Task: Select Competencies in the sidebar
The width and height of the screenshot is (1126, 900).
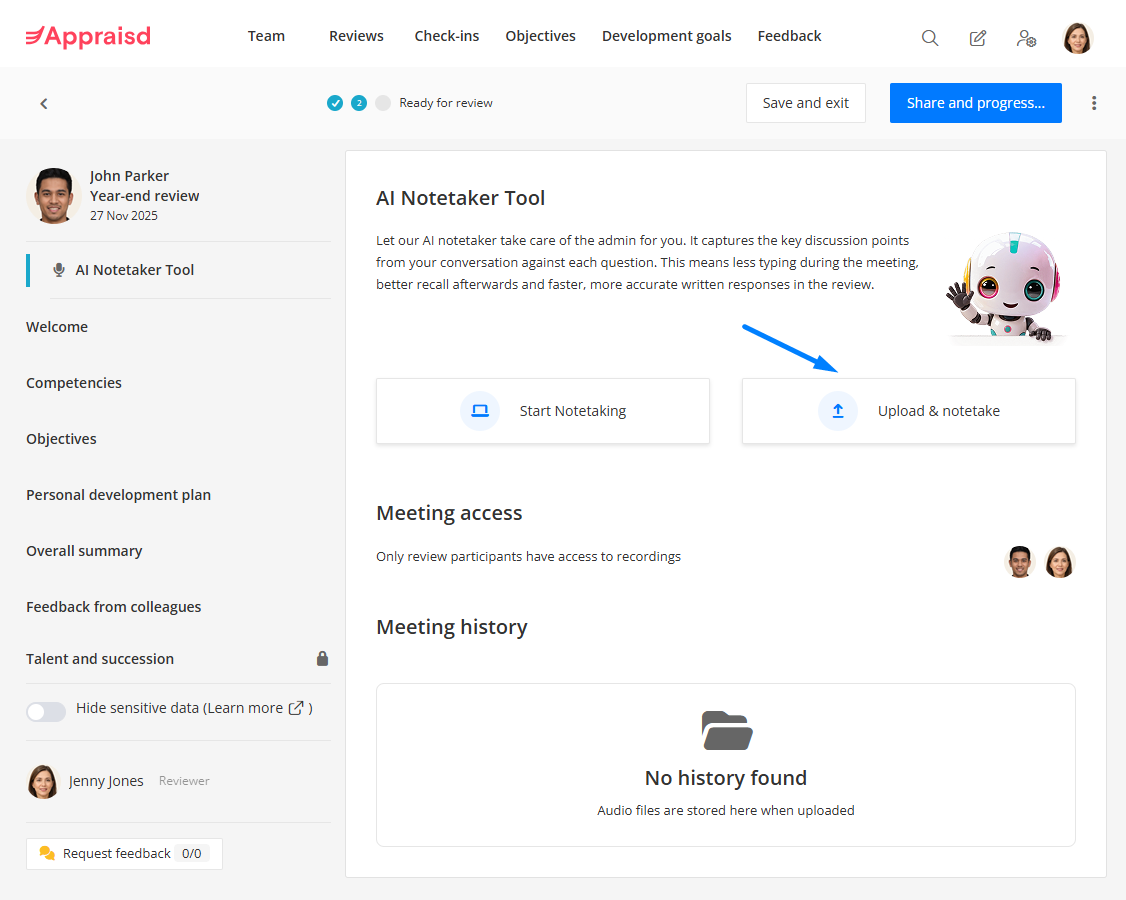Action: (x=74, y=383)
